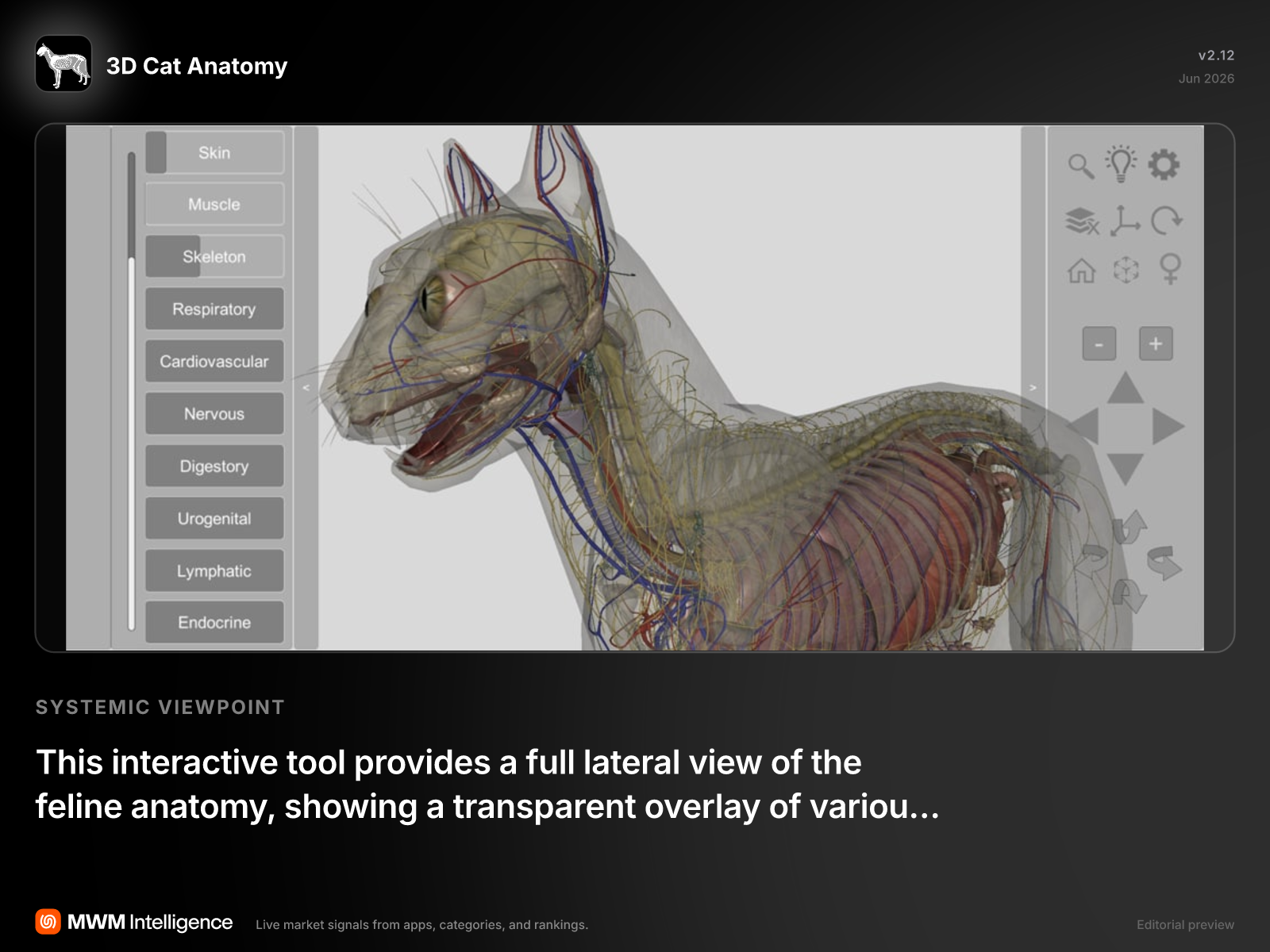Collapse the left systems panel with the < arrow
Screen dimensions: 1270x952
(x=306, y=388)
